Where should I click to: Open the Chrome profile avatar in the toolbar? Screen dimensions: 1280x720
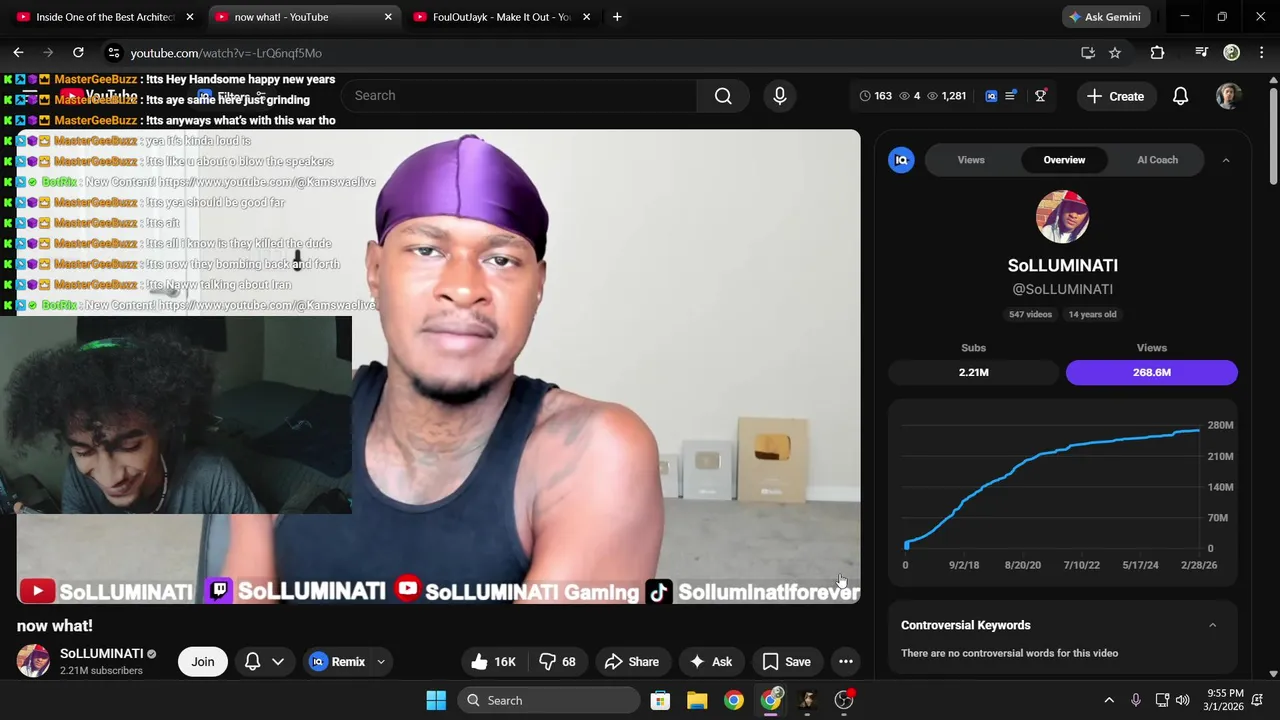click(x=1231, y=53)
